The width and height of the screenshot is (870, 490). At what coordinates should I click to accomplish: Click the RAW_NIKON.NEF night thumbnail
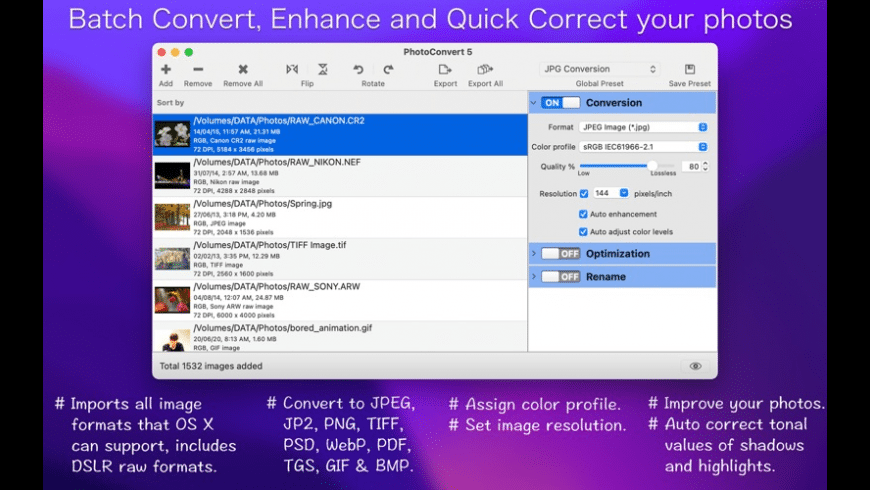click(x=172, y=176)
